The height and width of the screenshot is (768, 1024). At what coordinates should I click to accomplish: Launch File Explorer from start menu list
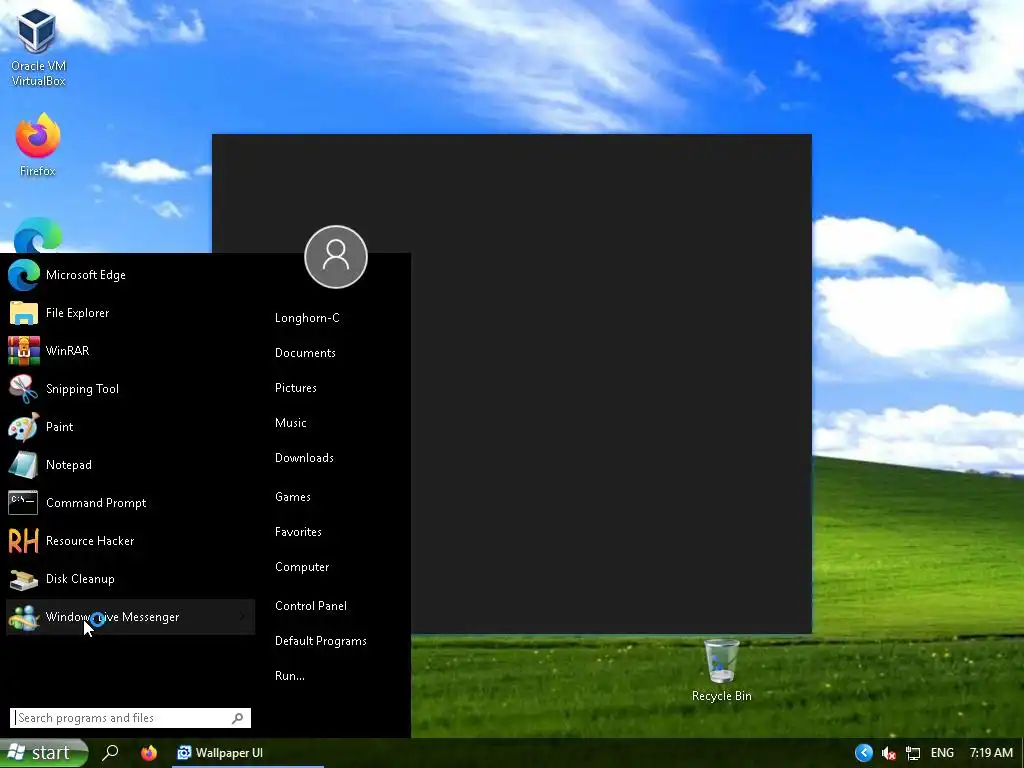[130, 313]
